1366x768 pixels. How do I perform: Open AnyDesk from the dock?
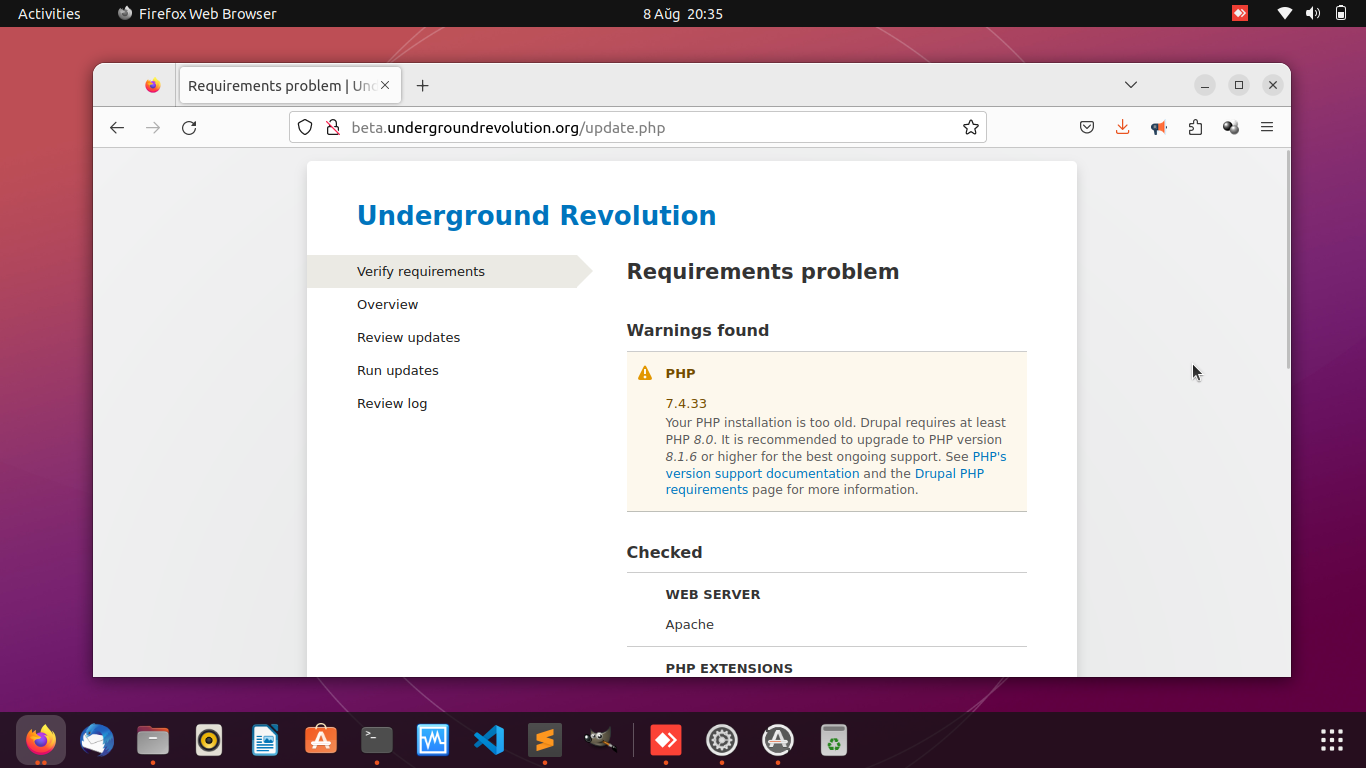[666, 740]
